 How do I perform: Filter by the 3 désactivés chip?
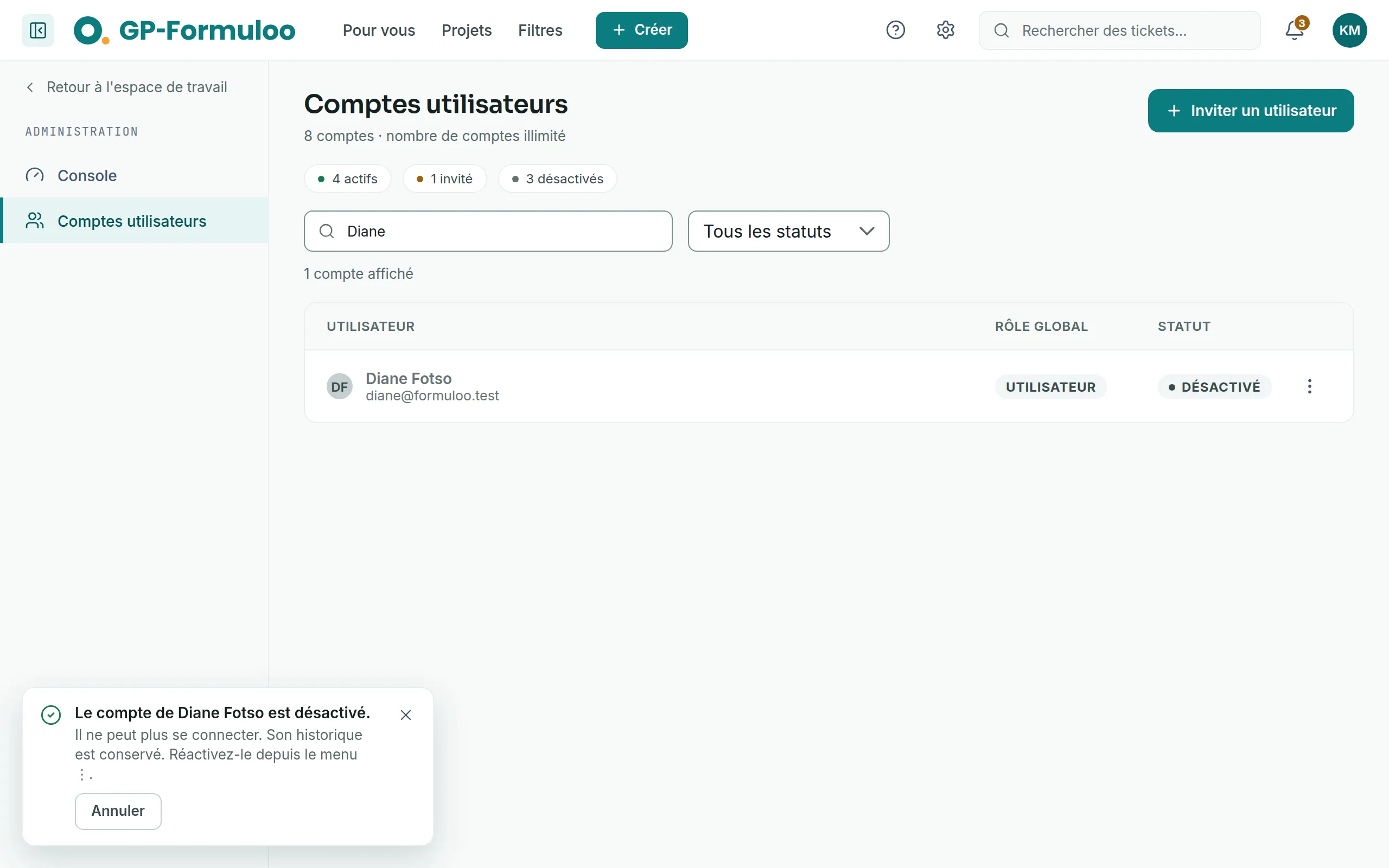[x=558, y=178]
